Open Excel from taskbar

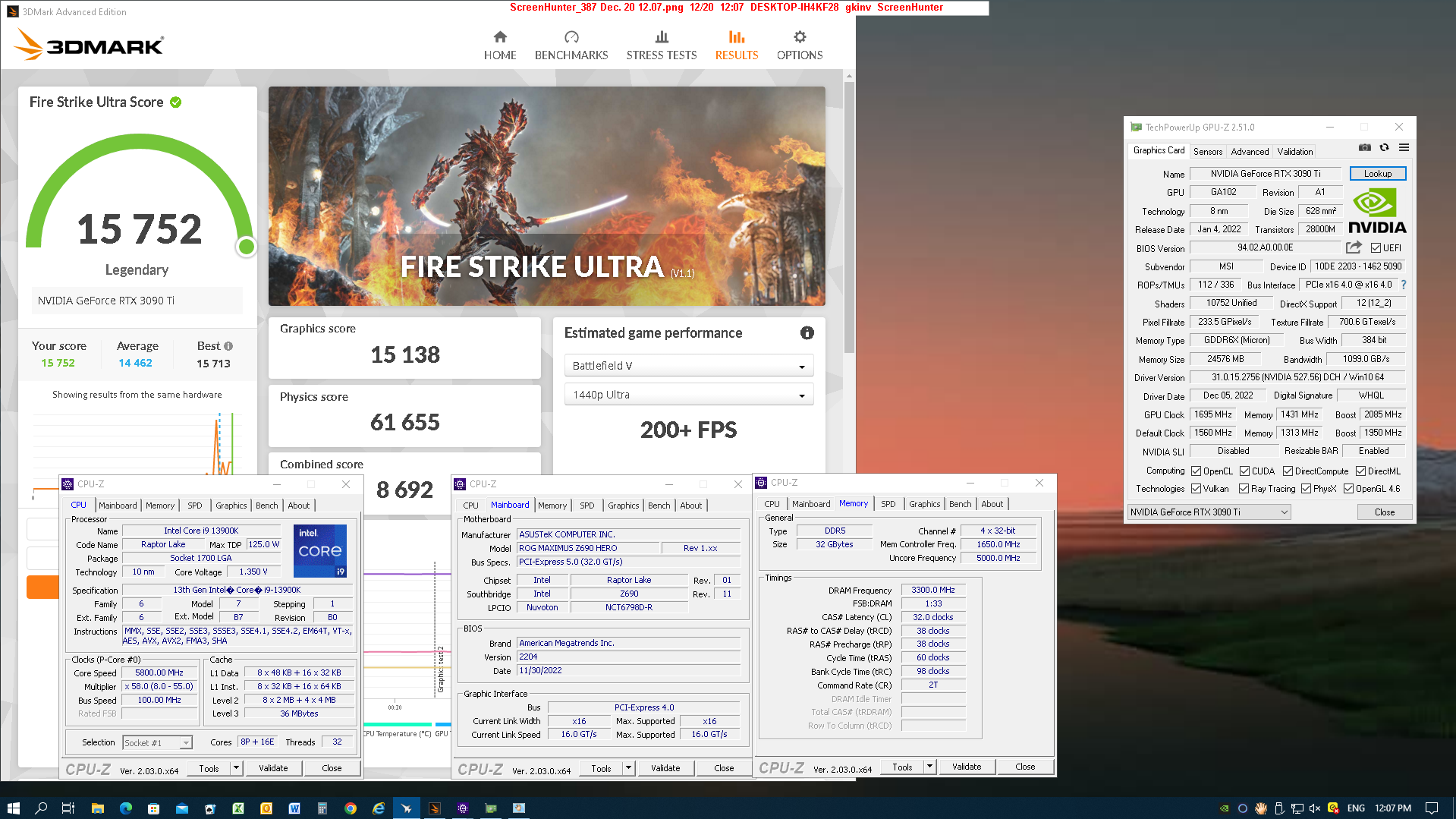(237, 808)
